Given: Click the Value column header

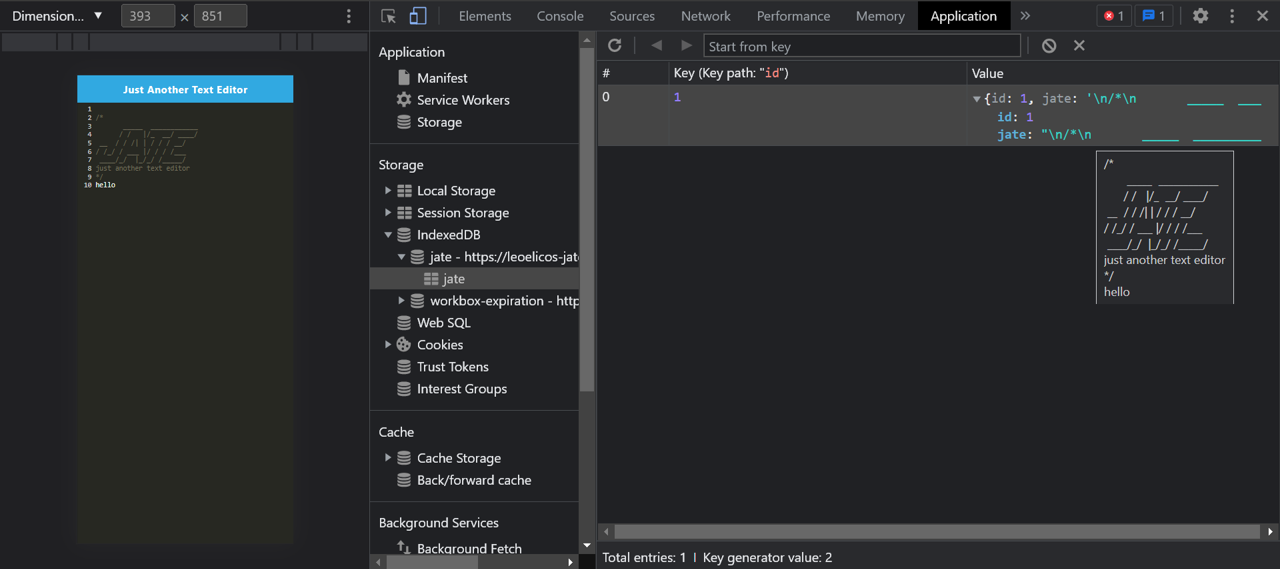Looking at the screenshot, I should pyautogui.click(x=1123, y=73).
